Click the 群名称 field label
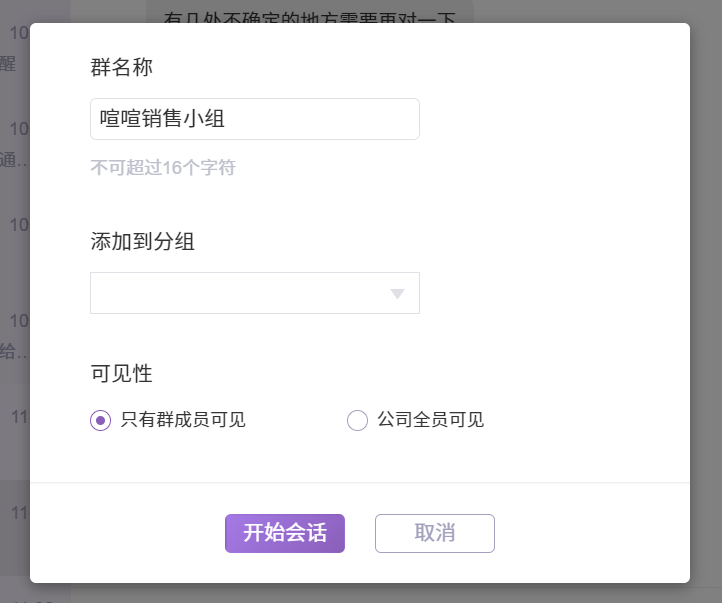722x603 pixels. pos(121,68)
